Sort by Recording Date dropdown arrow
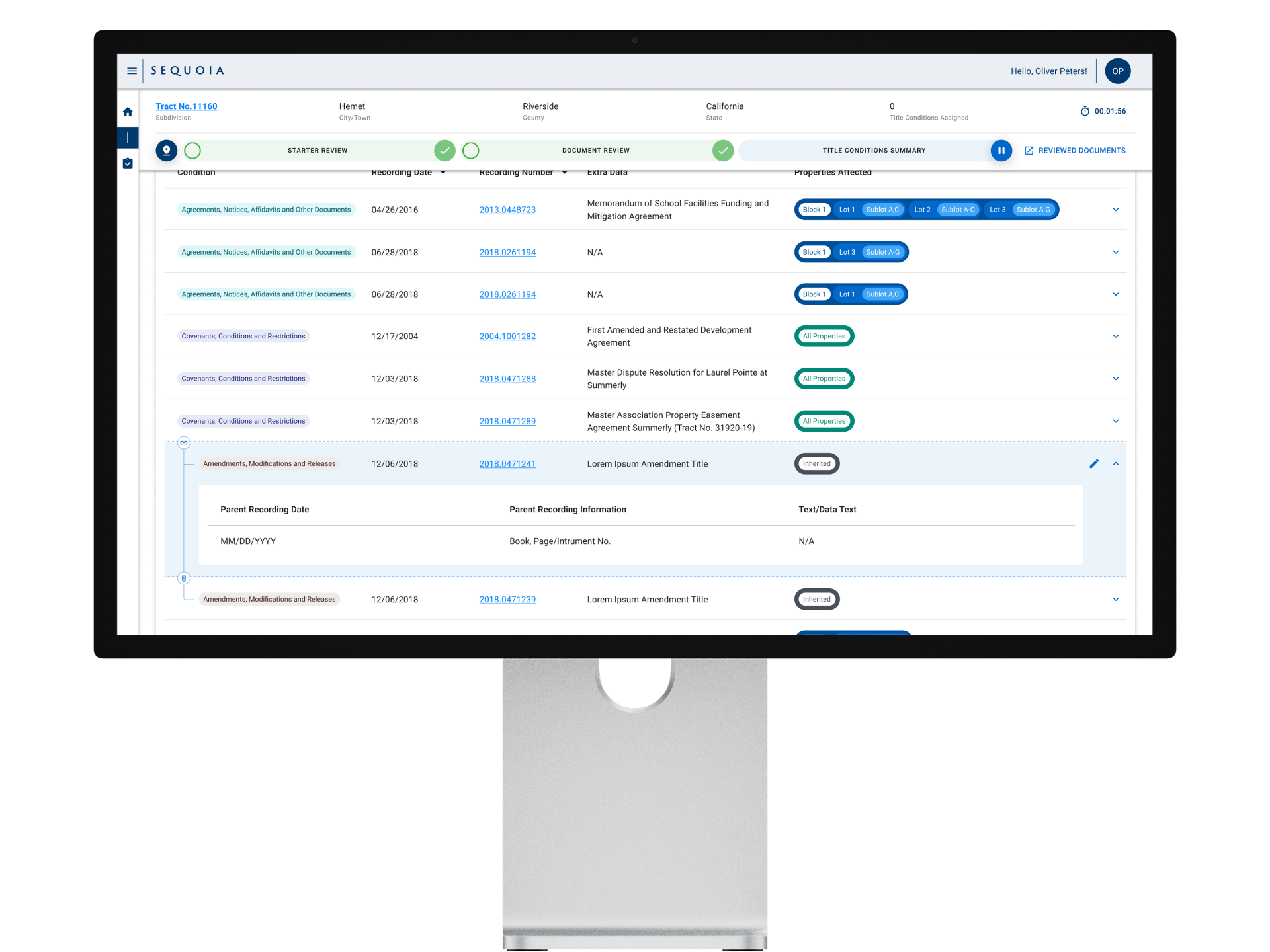1270x952 pixels. 443,173
